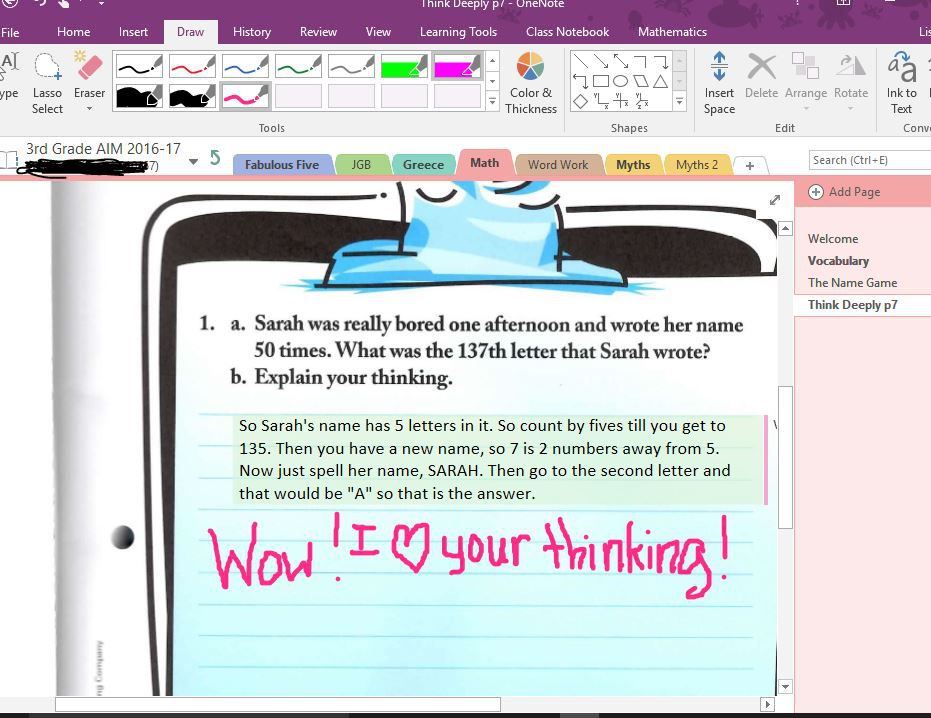Open the notebook list dropdown arrow

click(193, 160)
